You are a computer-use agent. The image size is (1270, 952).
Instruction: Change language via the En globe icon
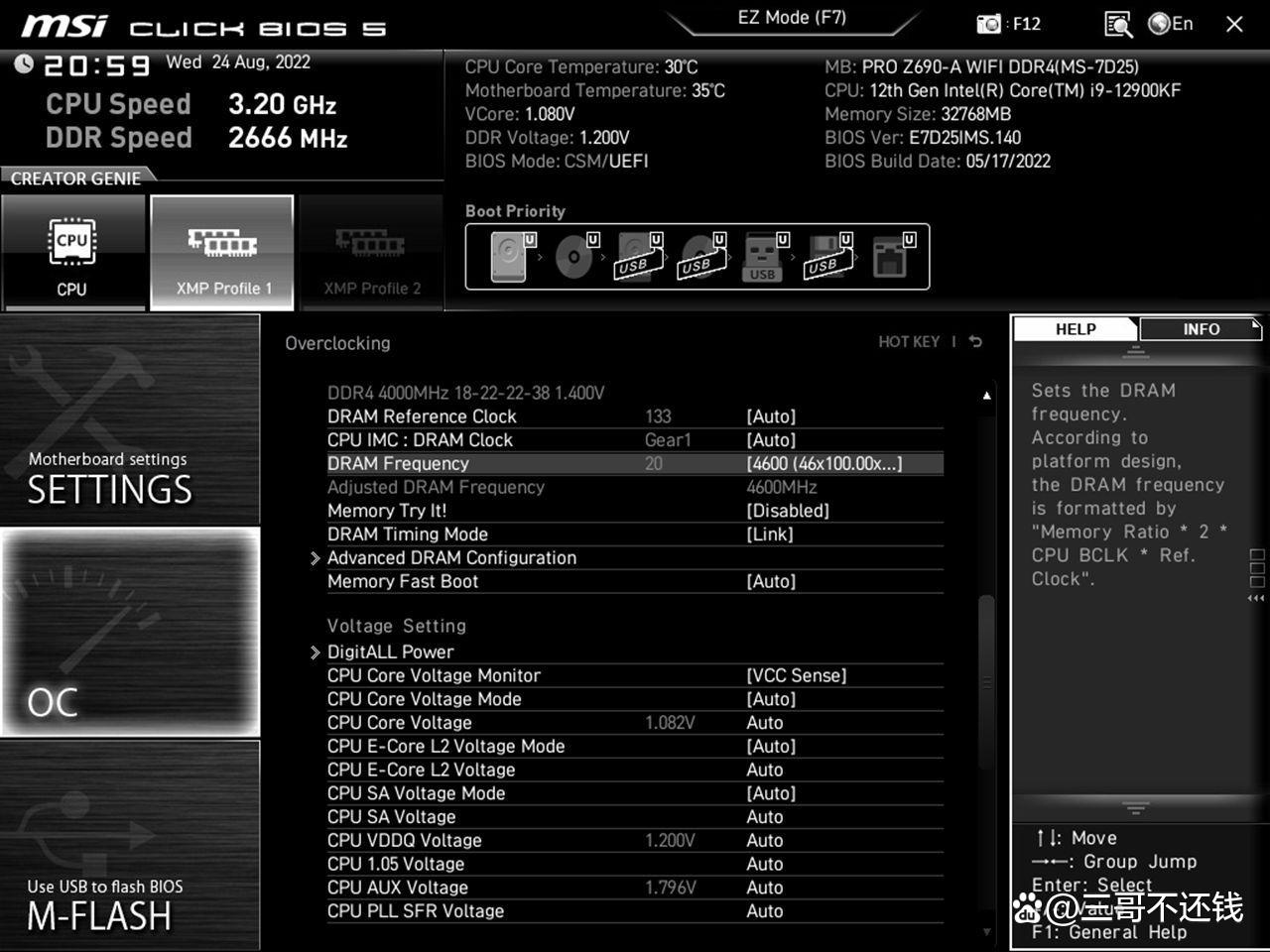pos(1171,24)
